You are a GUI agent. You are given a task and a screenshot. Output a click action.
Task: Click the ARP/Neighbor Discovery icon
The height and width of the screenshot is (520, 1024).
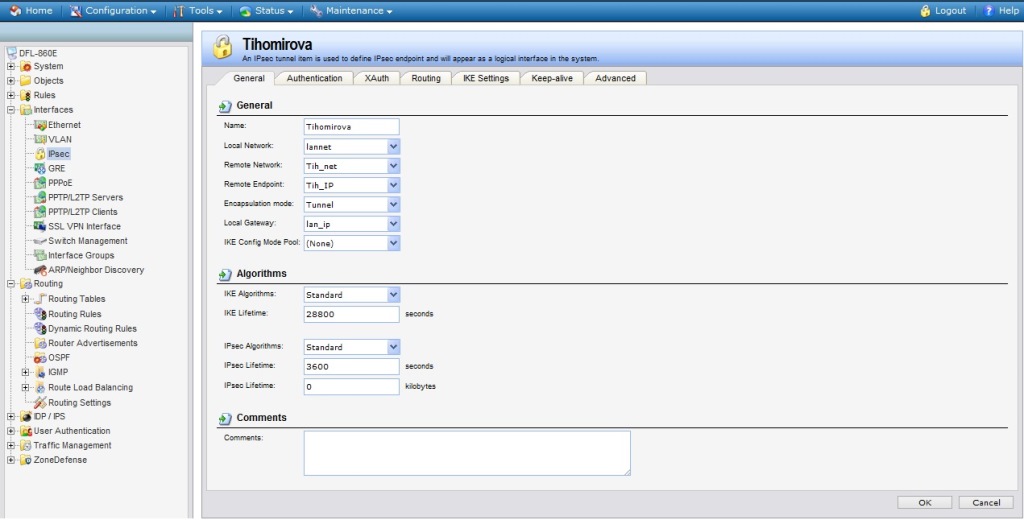(x=41, y=270)
